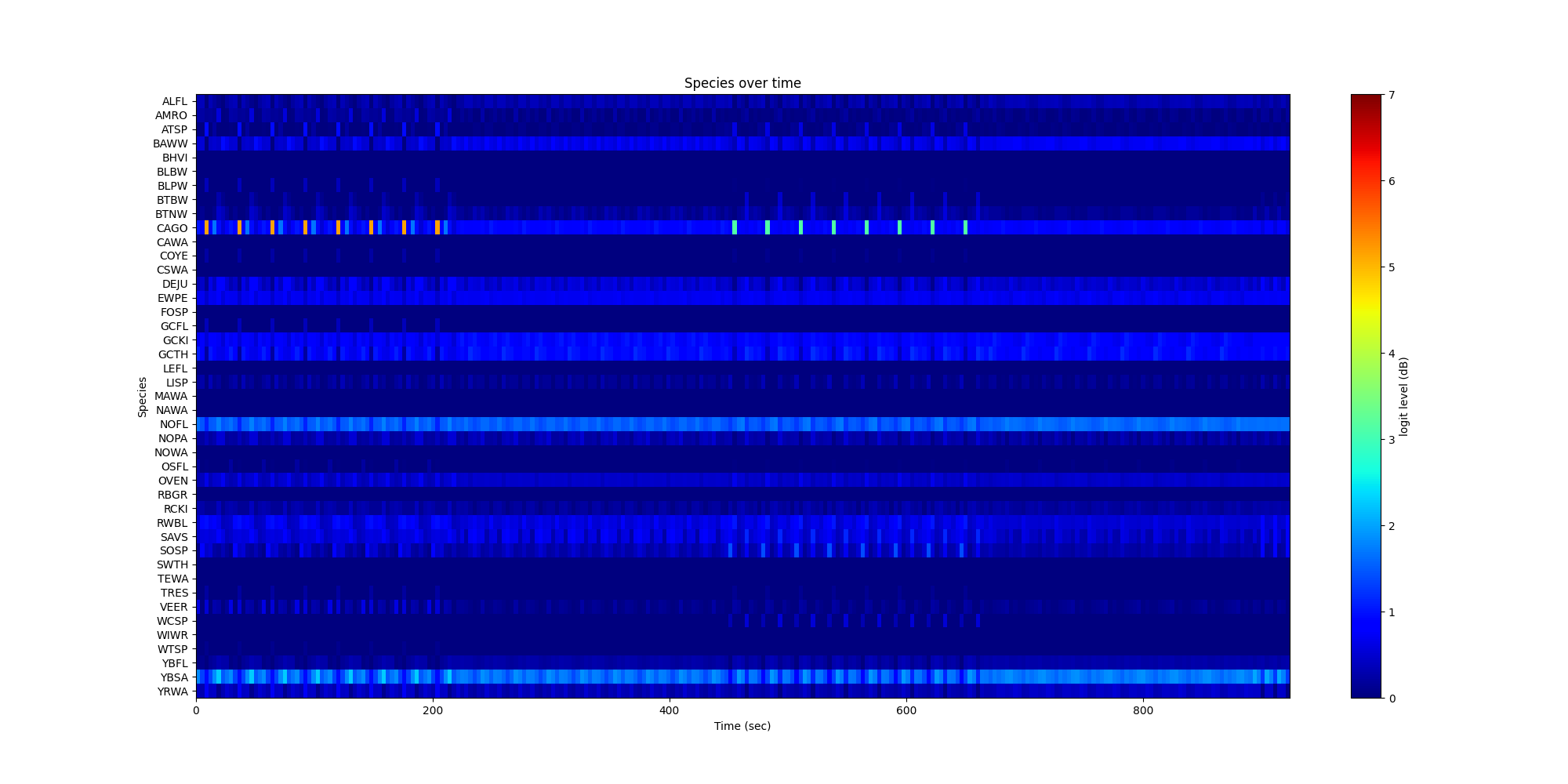Image resolution: width=1568 pixels, height=784 pixels.
Task: Click the colorbar tick labeled 3
Action: (x=1392, y=440)
